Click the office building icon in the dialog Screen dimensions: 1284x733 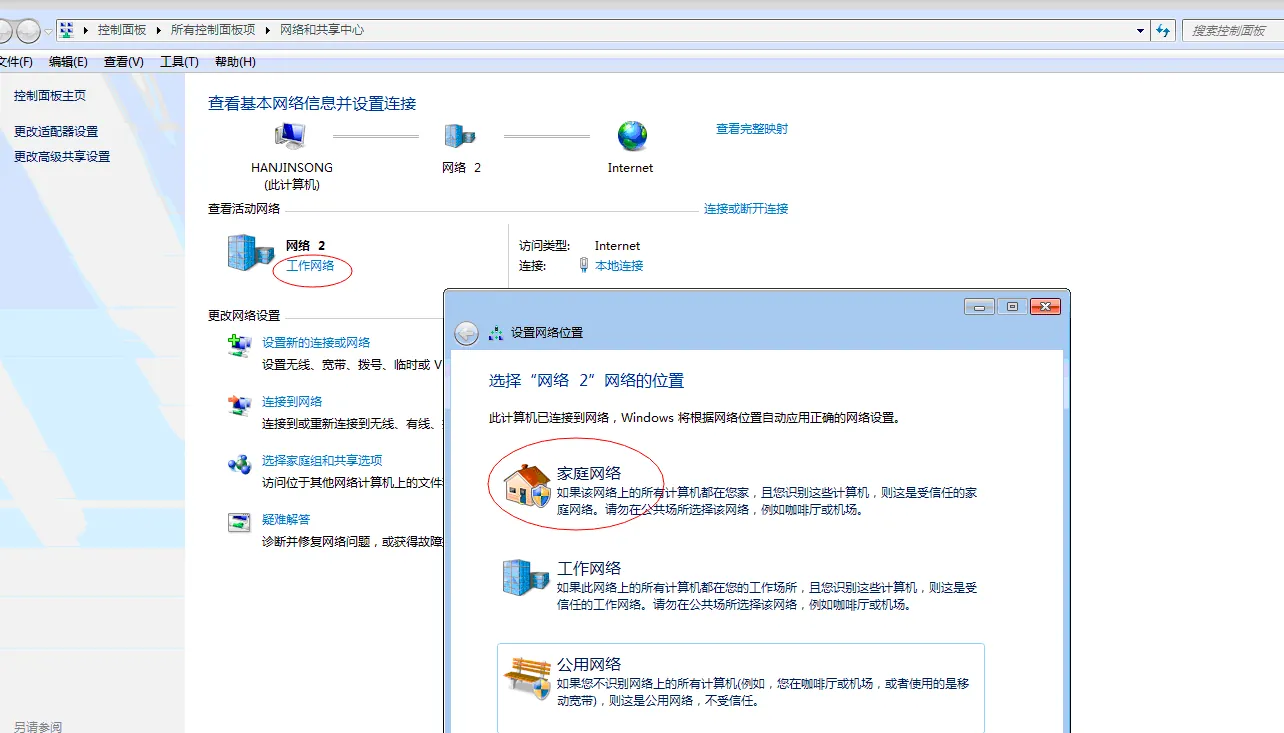tap(526, 579)
